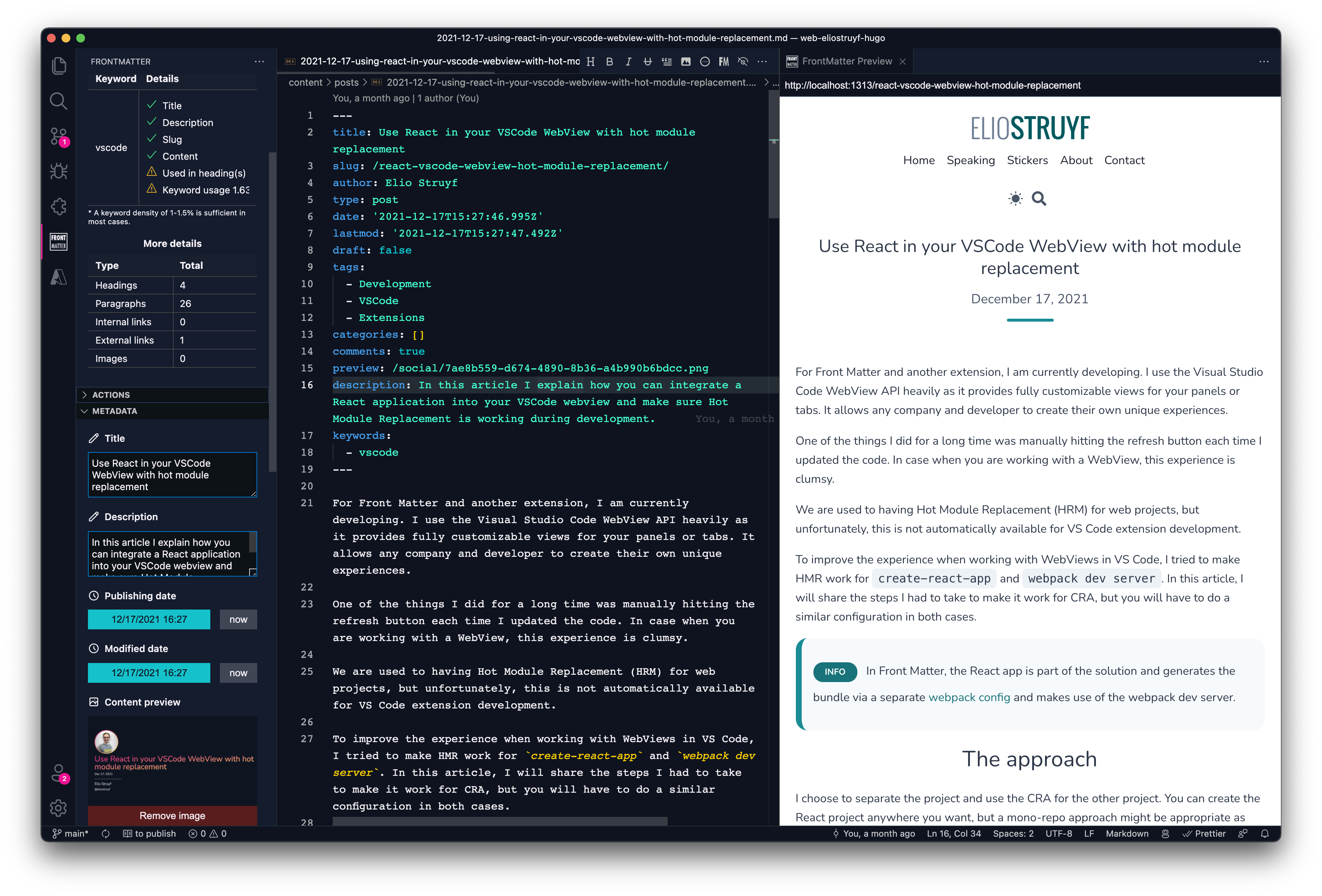This screenshot has height=896, width=1322.
Task: Open preview pane ellipsis menu
Action: point(1264,62)
